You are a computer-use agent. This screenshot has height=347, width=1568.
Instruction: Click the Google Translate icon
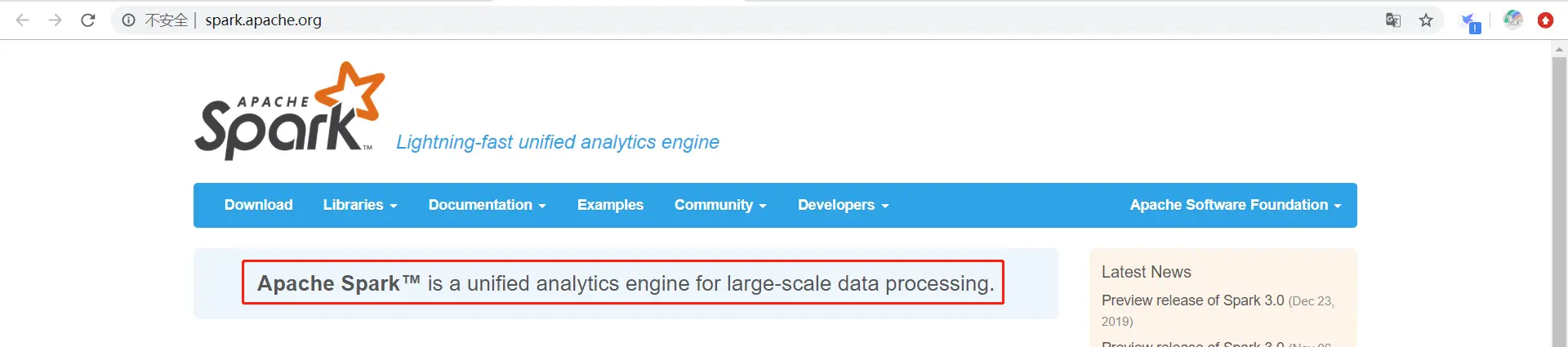1393,20
